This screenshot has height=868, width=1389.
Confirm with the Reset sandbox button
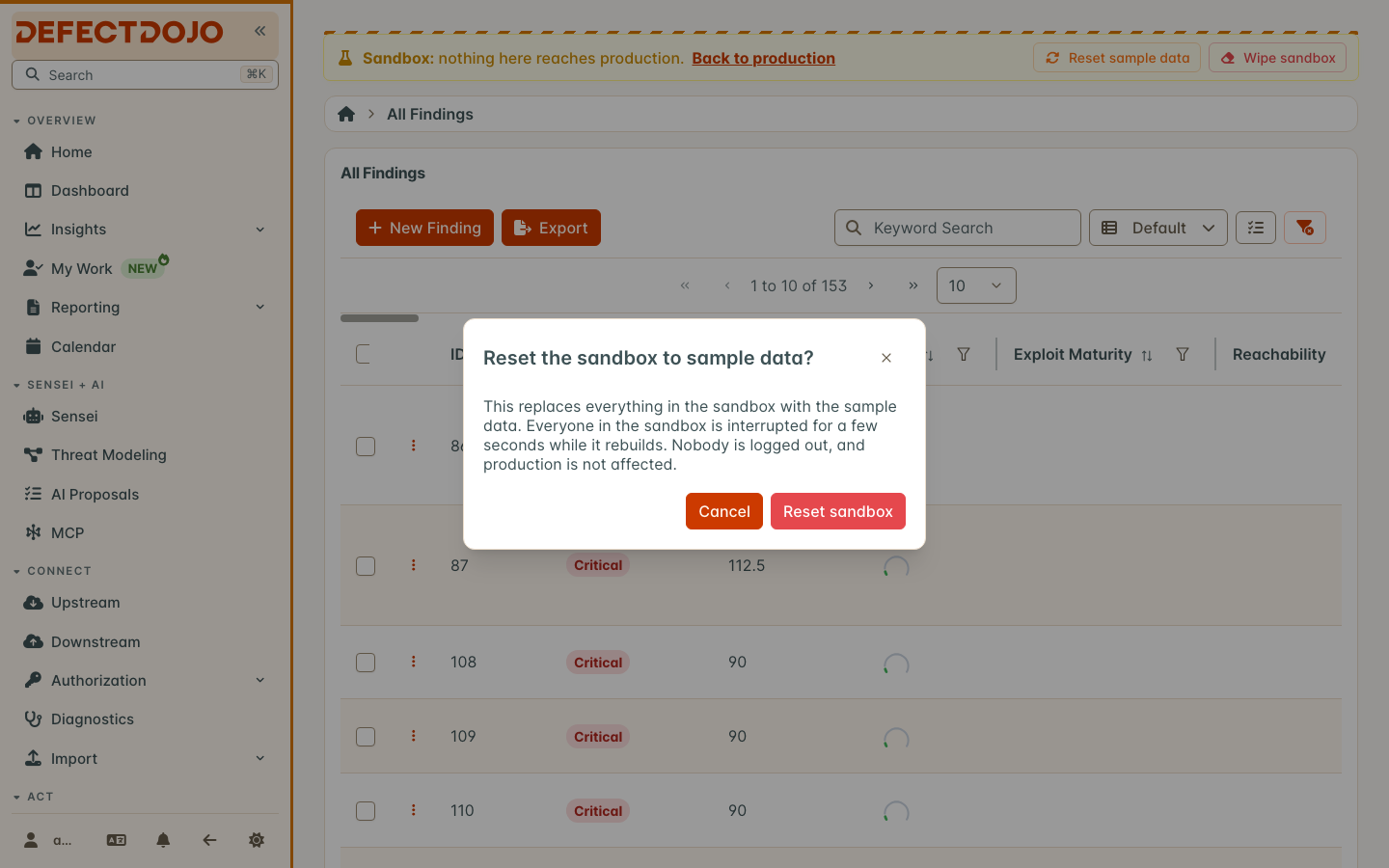point(838,511)
